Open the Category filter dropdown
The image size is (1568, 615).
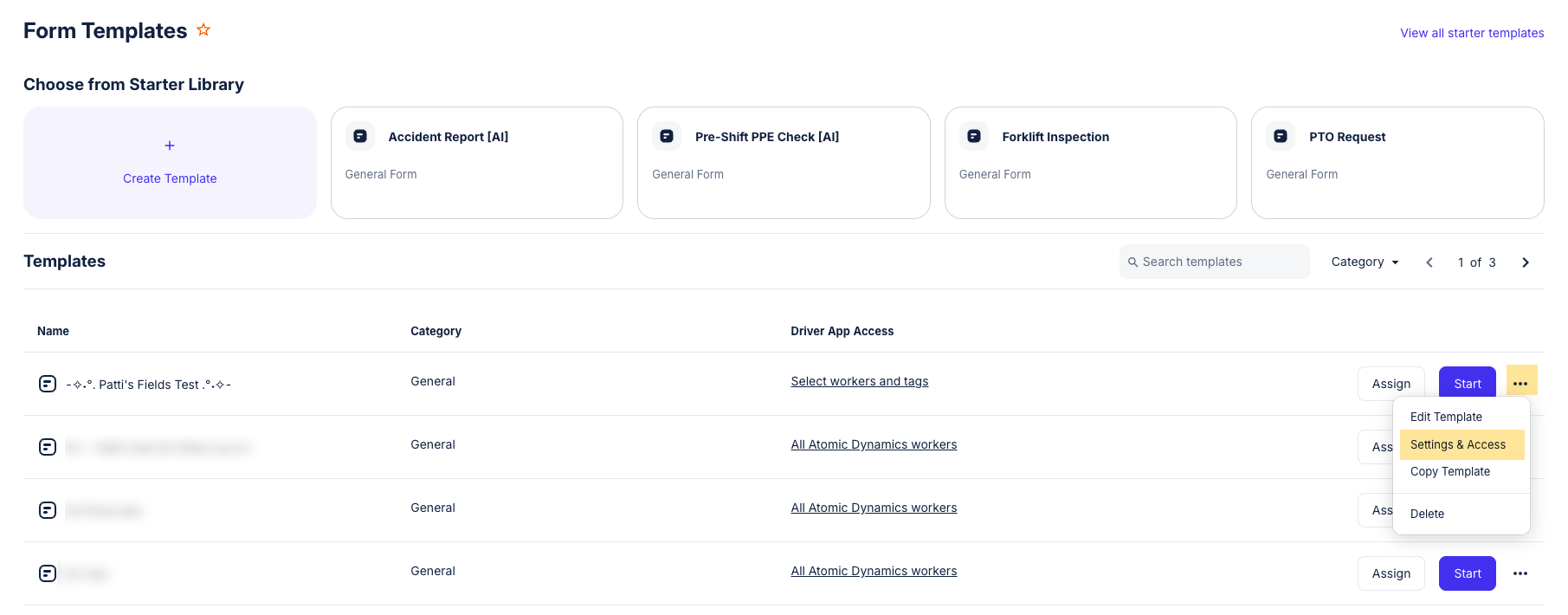click(x=1365, y=262)
